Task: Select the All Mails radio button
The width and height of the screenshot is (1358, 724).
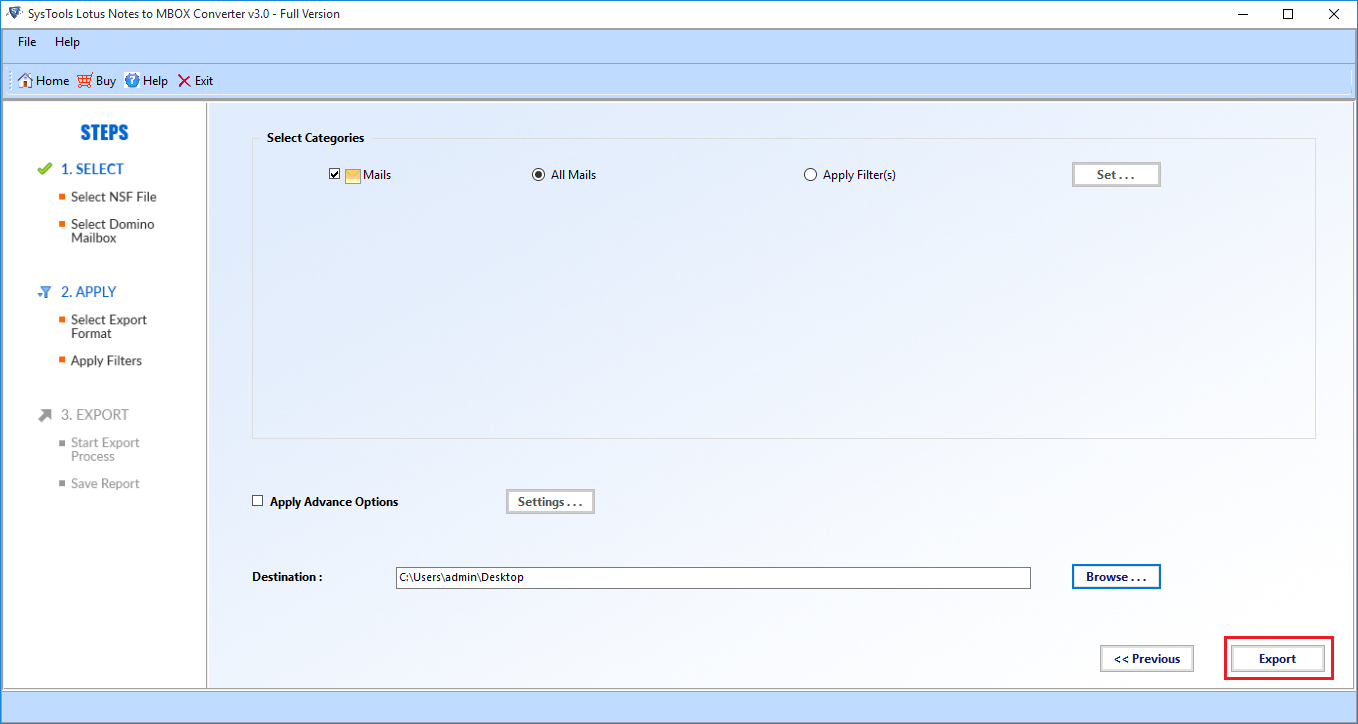Action: [x=538, y=175]
